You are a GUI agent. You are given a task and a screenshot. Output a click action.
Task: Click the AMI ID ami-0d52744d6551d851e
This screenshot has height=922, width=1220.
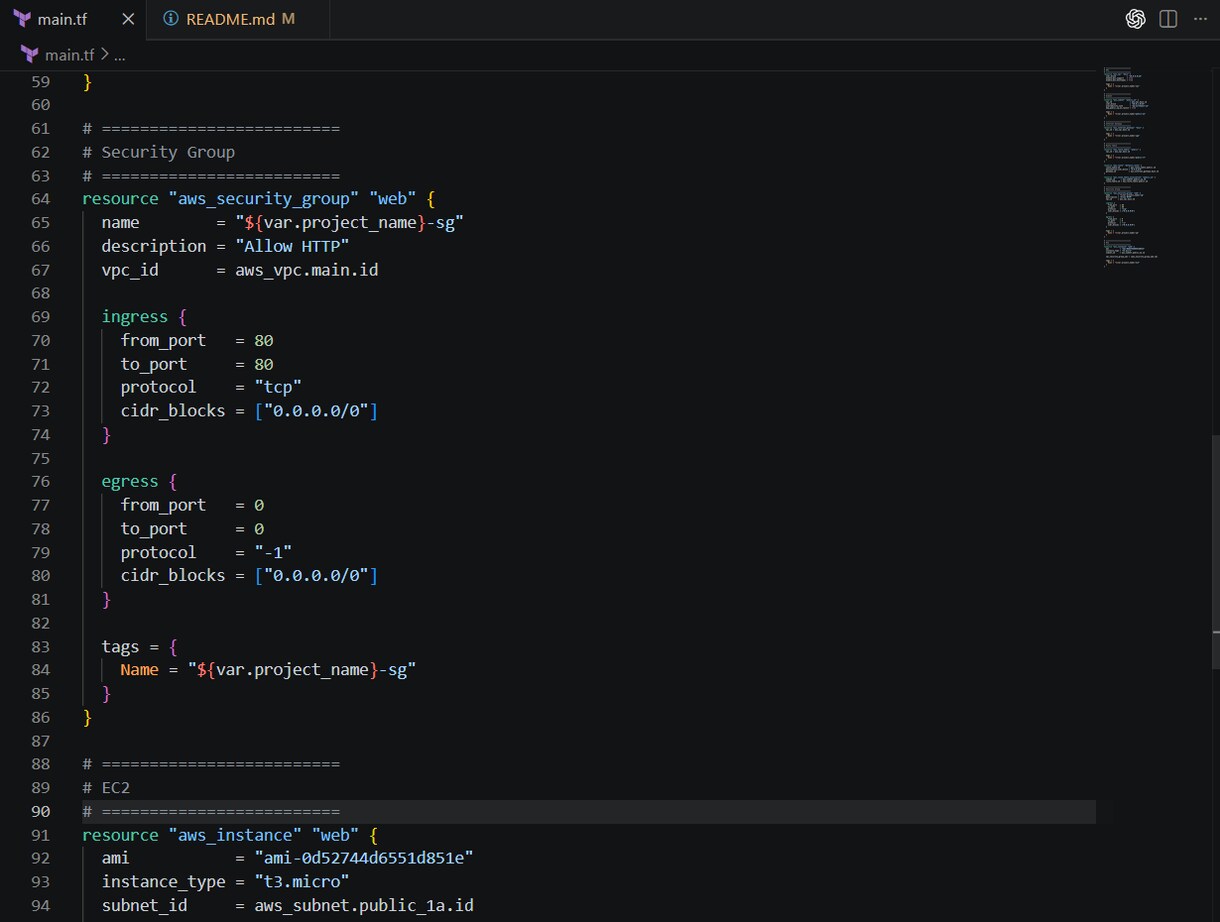click(364, 858)
